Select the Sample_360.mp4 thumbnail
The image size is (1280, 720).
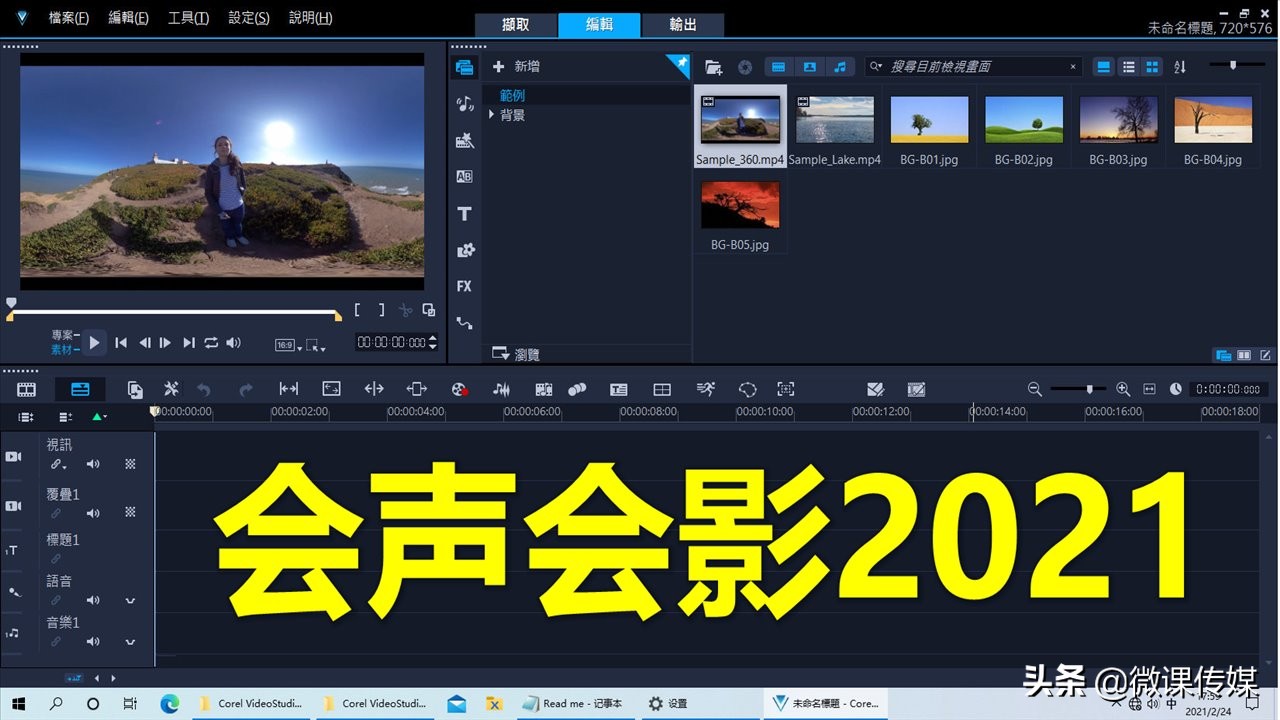(739, 118)
